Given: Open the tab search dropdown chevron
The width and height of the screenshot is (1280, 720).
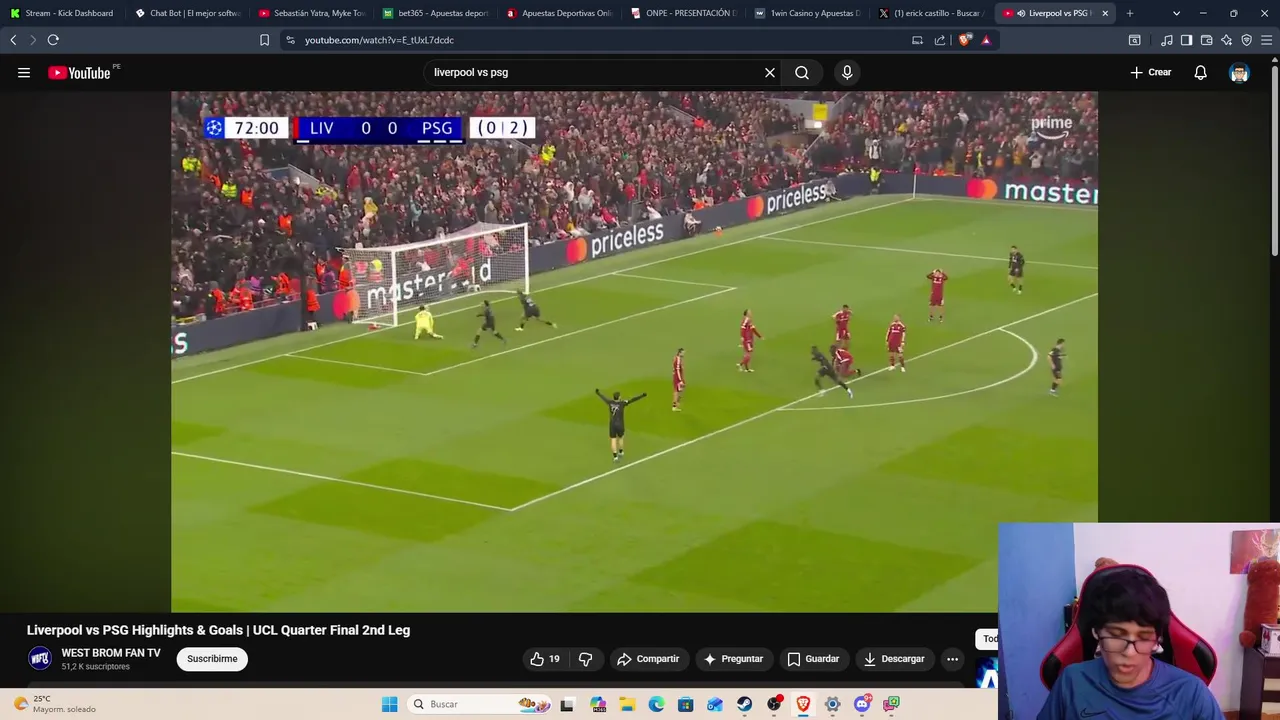Looking at the screenshot, I should (1176, 13).
